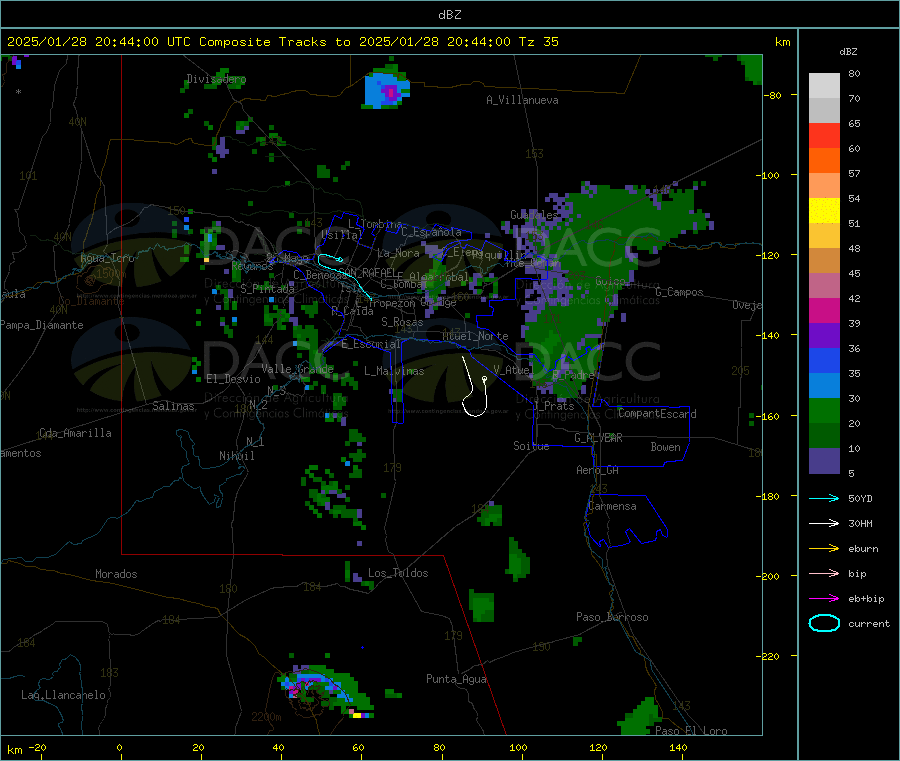The image size is (900, 761).
Task: Click the eburn yellow arrow legend icon
Action: 824,548
